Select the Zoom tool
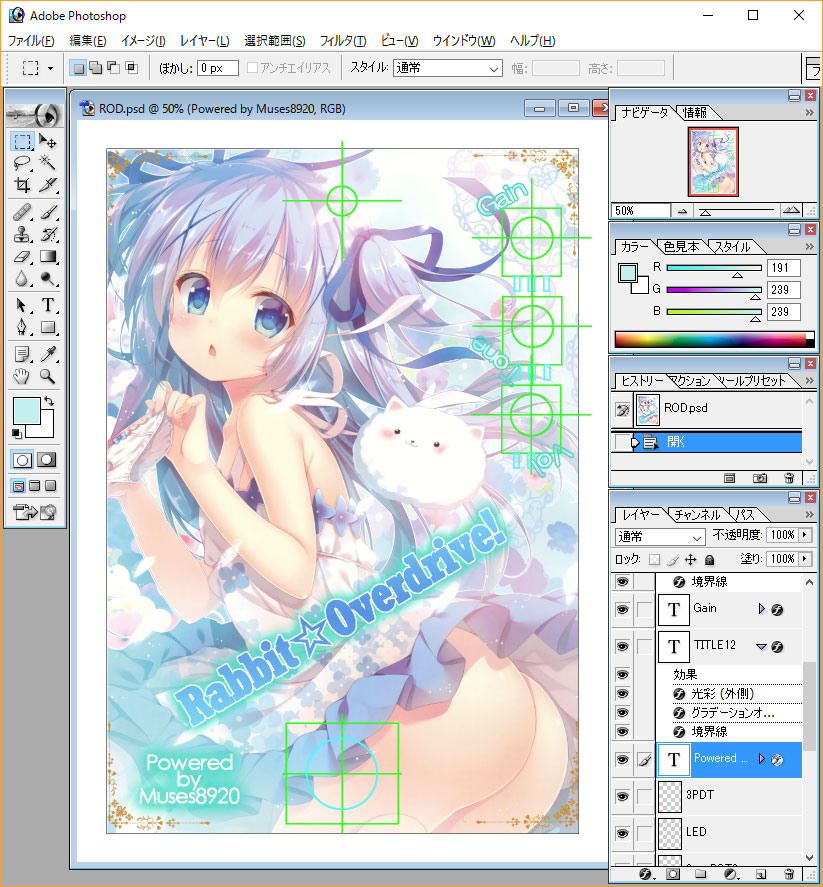Viewport: 823px width, 887px height. (x=48, y=376)
